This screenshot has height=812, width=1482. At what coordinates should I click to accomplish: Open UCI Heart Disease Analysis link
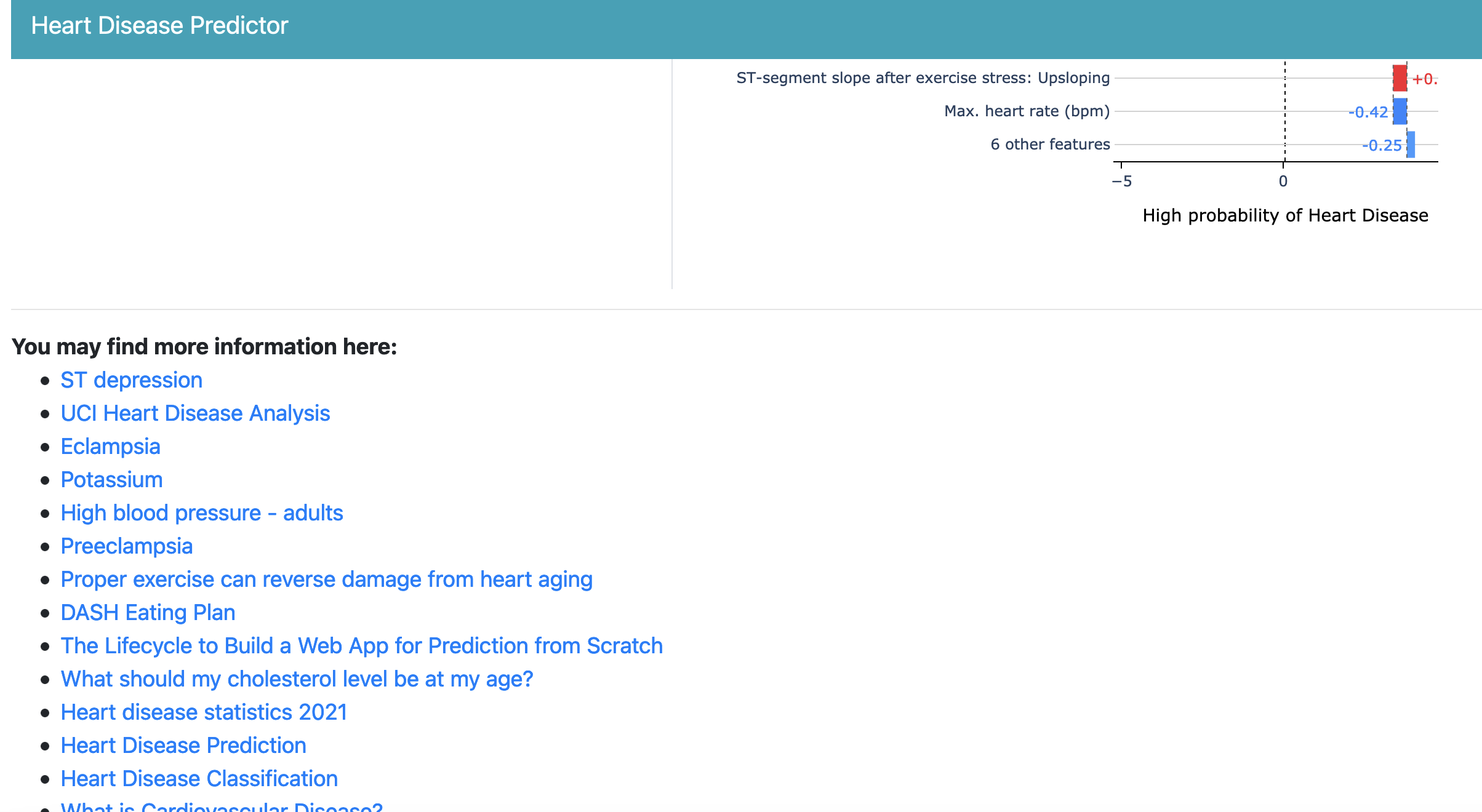coord(195,413)
